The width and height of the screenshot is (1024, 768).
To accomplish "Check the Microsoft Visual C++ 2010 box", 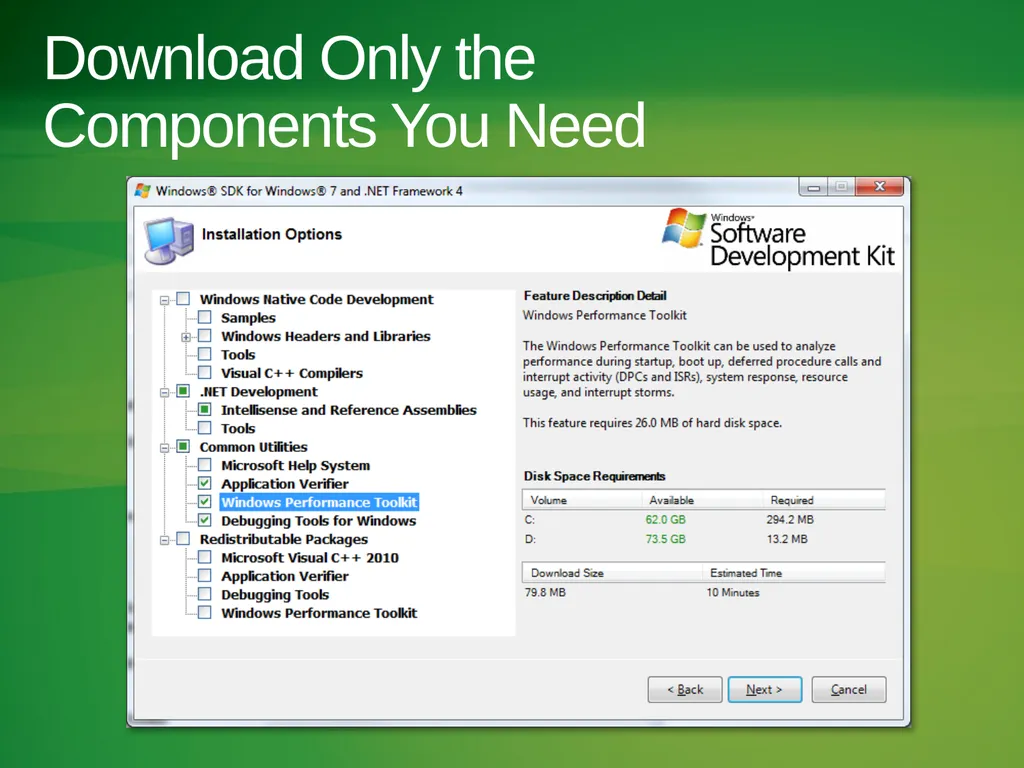I will 205,557.
